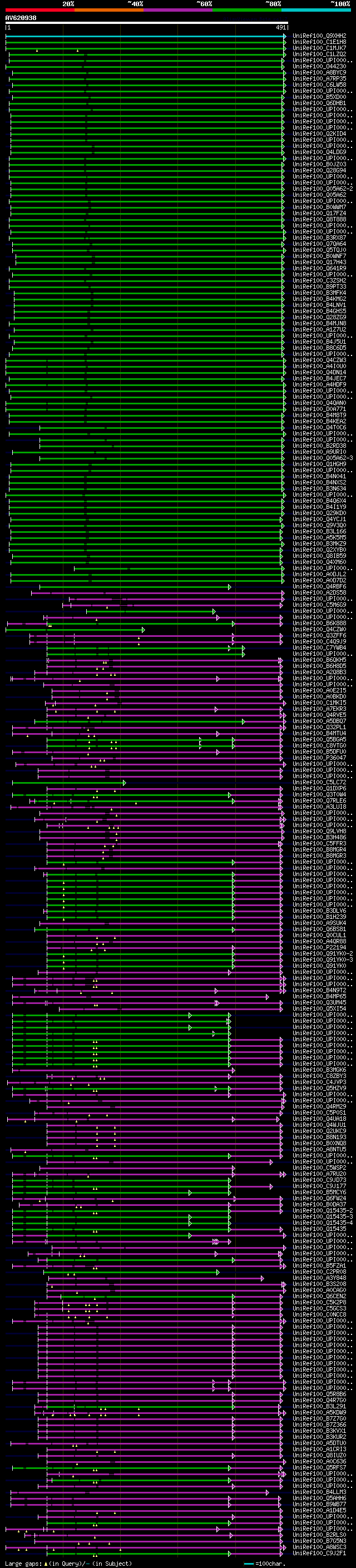Screen dimensions: 356x1568
Task: Open hit UniRef100_Q5RFS7
Action: pyautogui.click(x=319, y=1467)
